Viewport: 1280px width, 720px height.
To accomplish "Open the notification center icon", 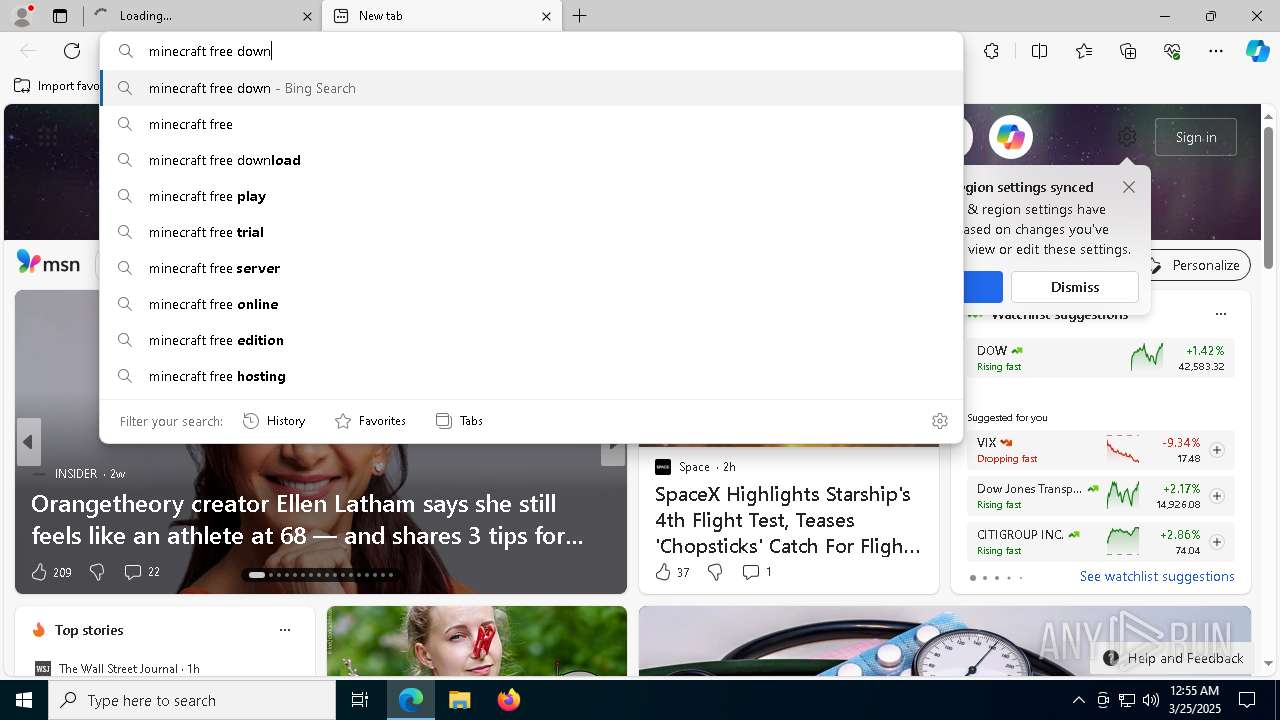I will click(x=1247, y=700).
